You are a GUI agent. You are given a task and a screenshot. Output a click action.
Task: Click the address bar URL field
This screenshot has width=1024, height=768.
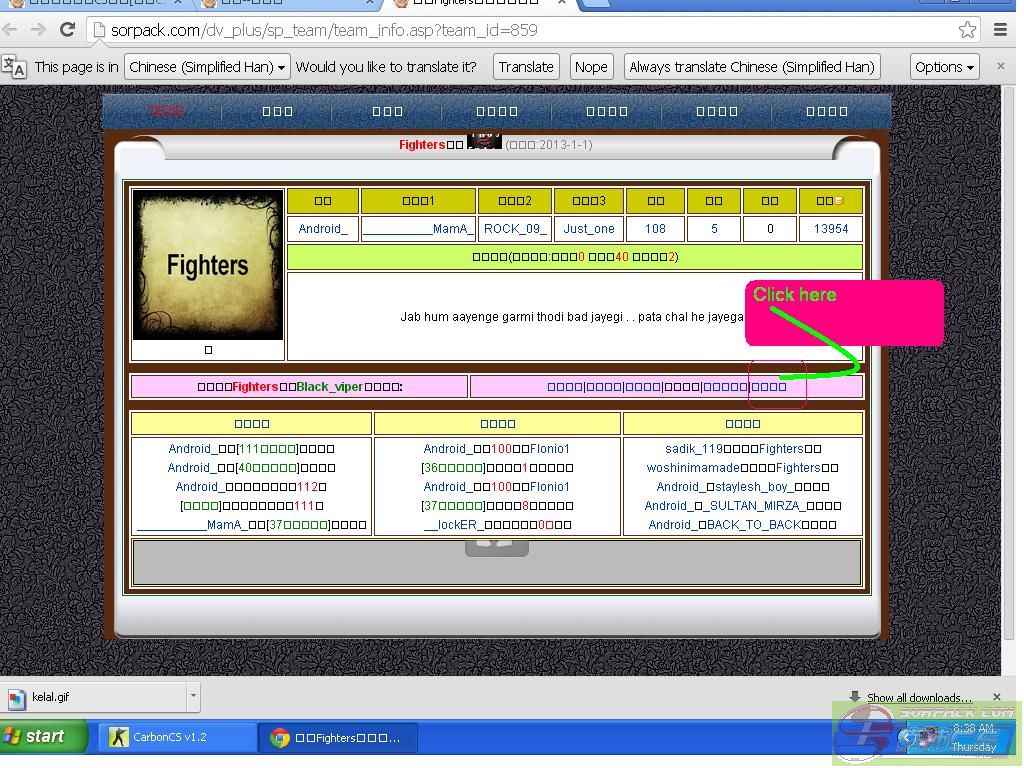click(x=520, y=30)
